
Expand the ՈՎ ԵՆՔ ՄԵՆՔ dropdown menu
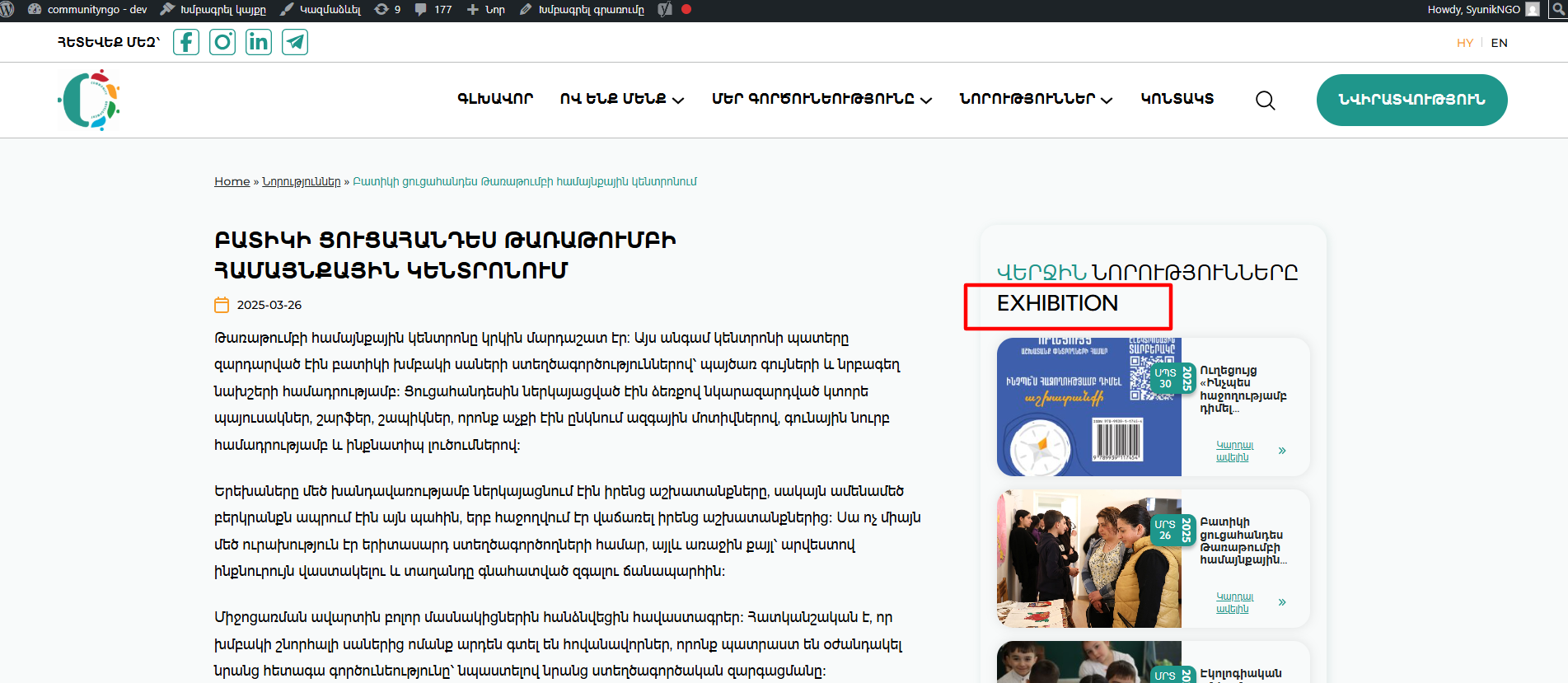click(622, 99)
